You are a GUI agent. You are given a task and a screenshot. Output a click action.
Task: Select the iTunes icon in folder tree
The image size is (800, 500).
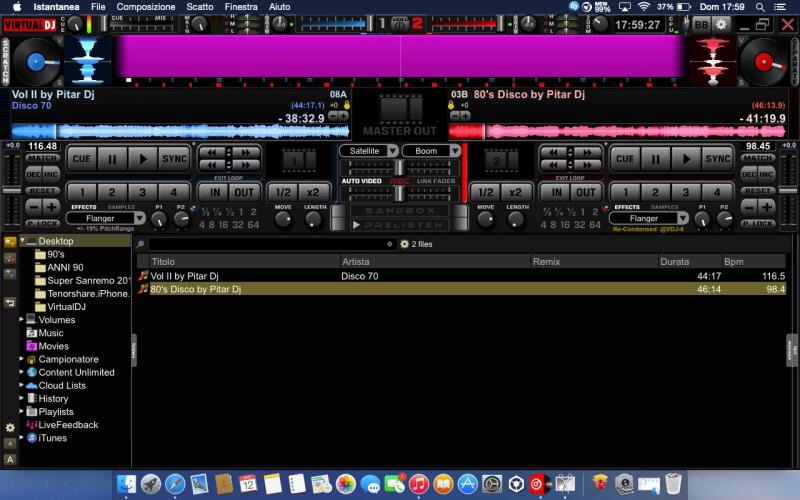click(x=32, y=438)
